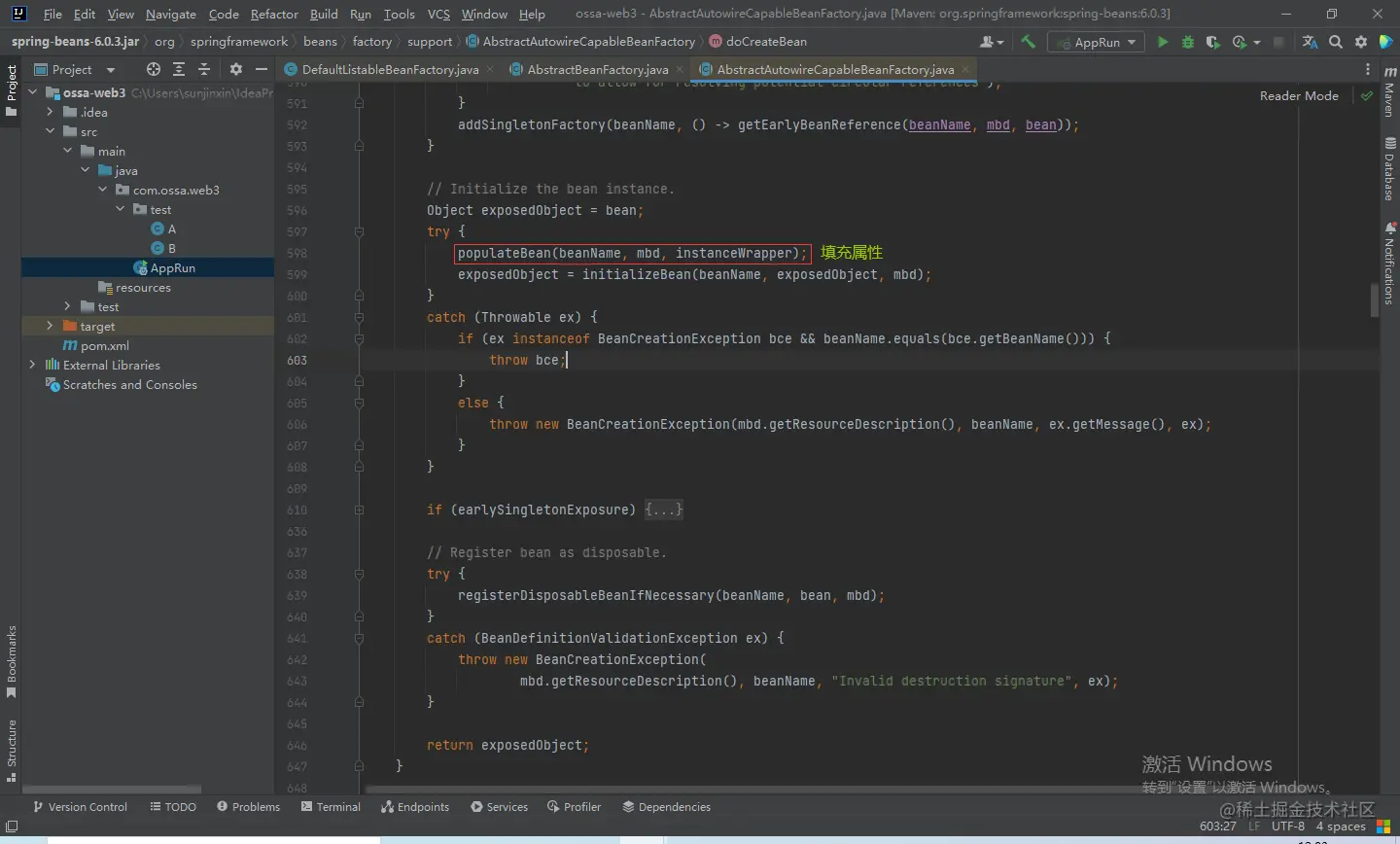Collapse the src folder
This screenshot has width=1400, height=844.
(50, 131)
